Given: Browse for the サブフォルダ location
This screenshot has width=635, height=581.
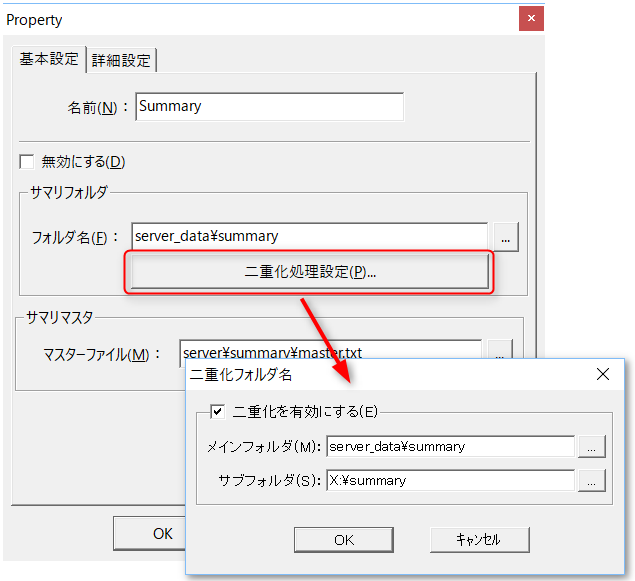Looking at the screenshot, I should pos(591,481).
